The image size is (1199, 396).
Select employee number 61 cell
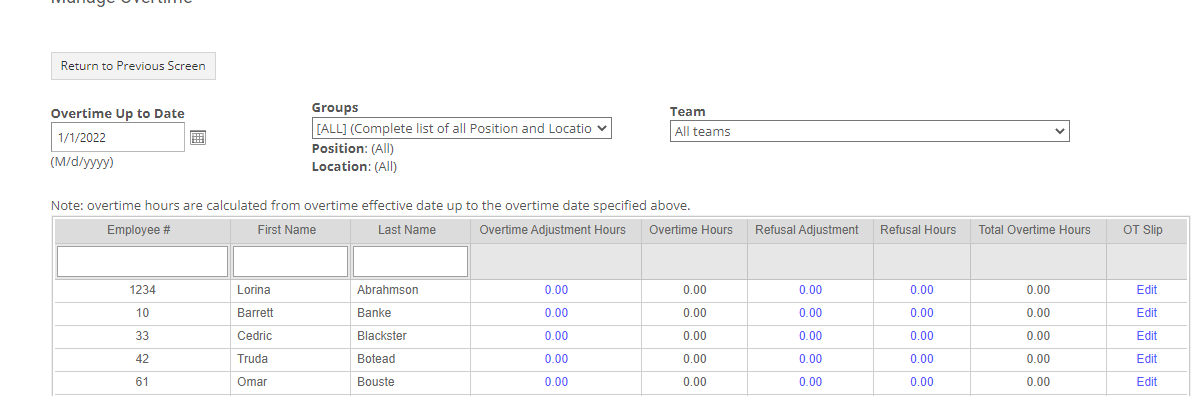click(142, 382)
